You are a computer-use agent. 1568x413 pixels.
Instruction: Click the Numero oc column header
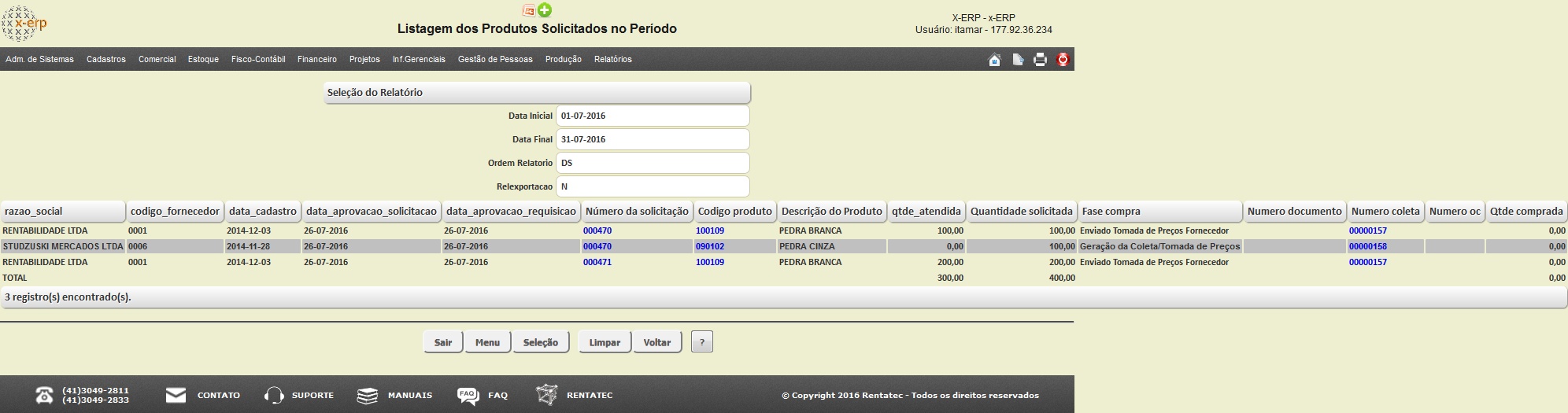tap(1455, 212)
